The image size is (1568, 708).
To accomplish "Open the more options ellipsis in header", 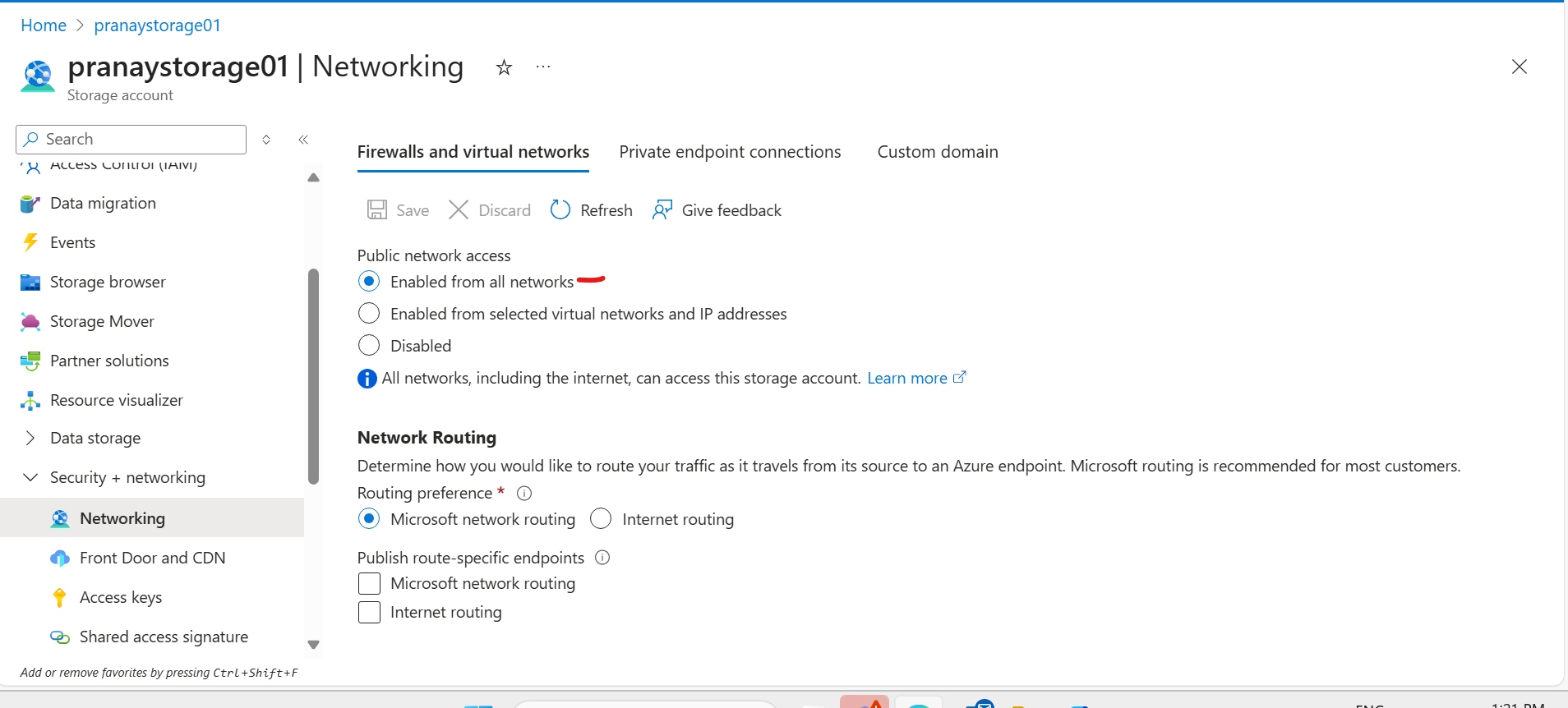I will tap(543, 67).
